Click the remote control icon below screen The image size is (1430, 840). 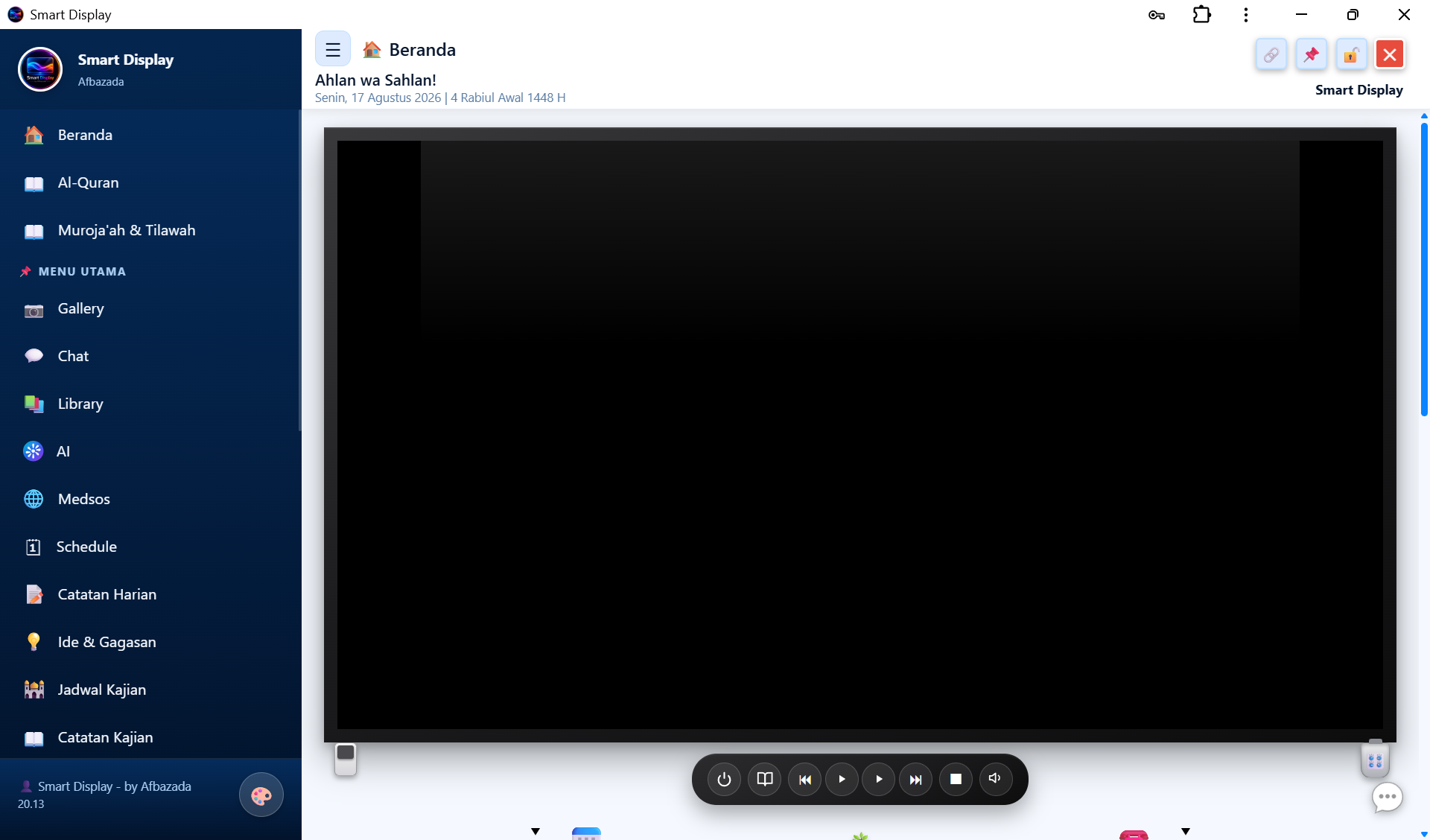pos(1375,759)
